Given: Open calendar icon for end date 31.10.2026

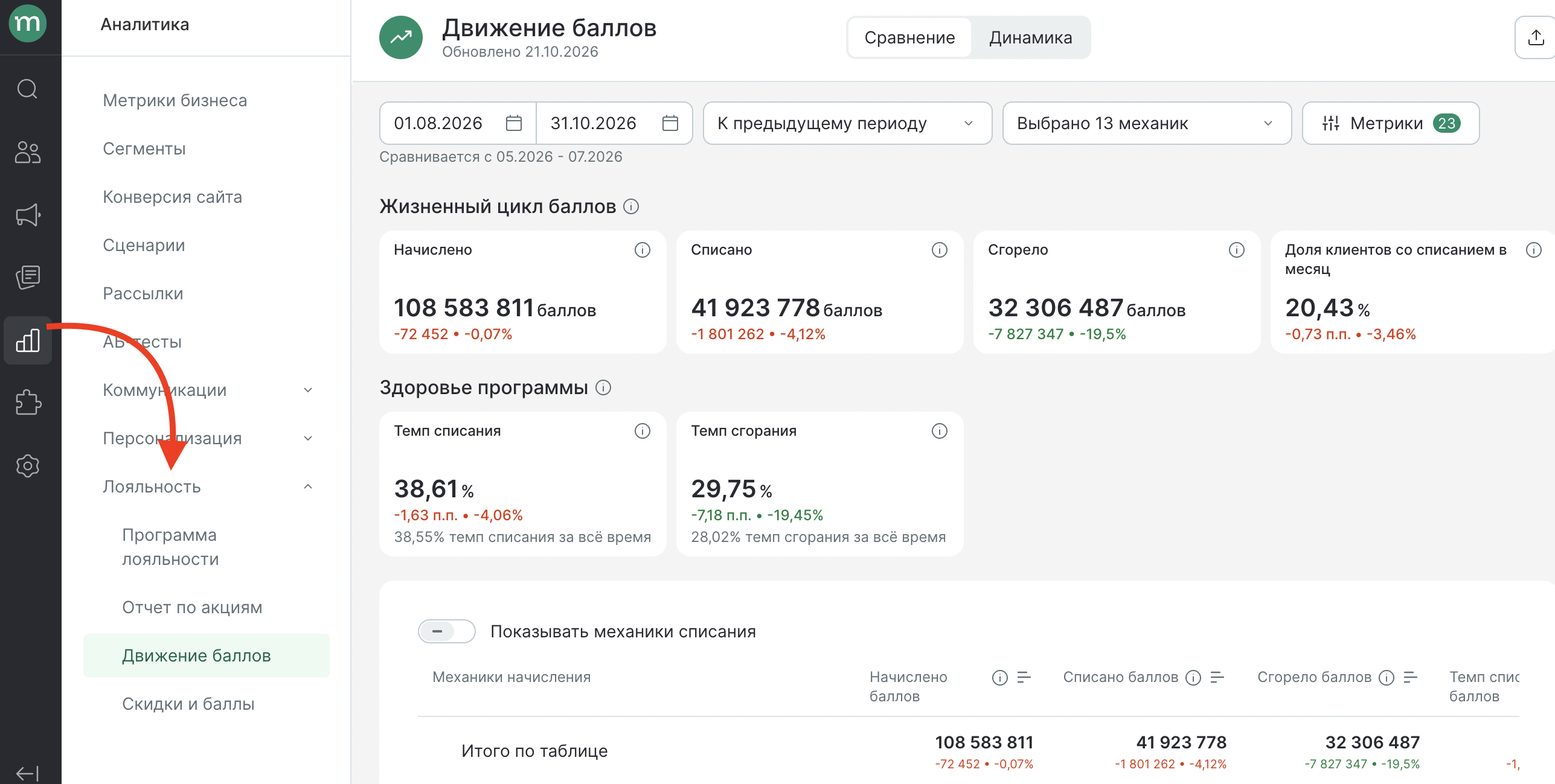Looking at the screenshot, I should click(670, 123).
